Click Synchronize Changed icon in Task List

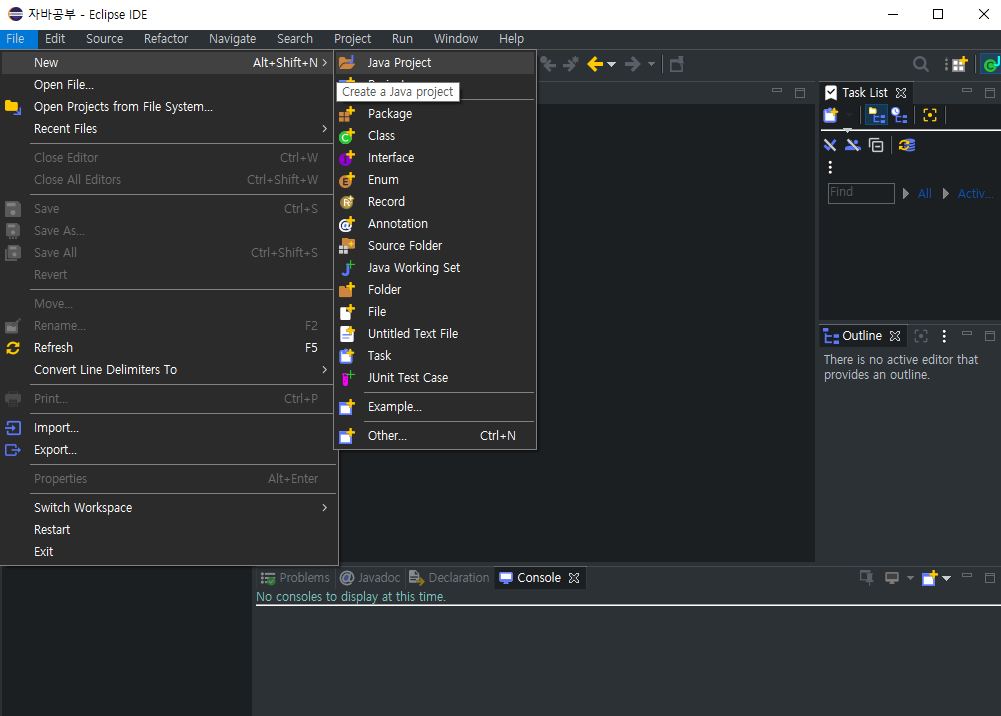coord(907,145)
